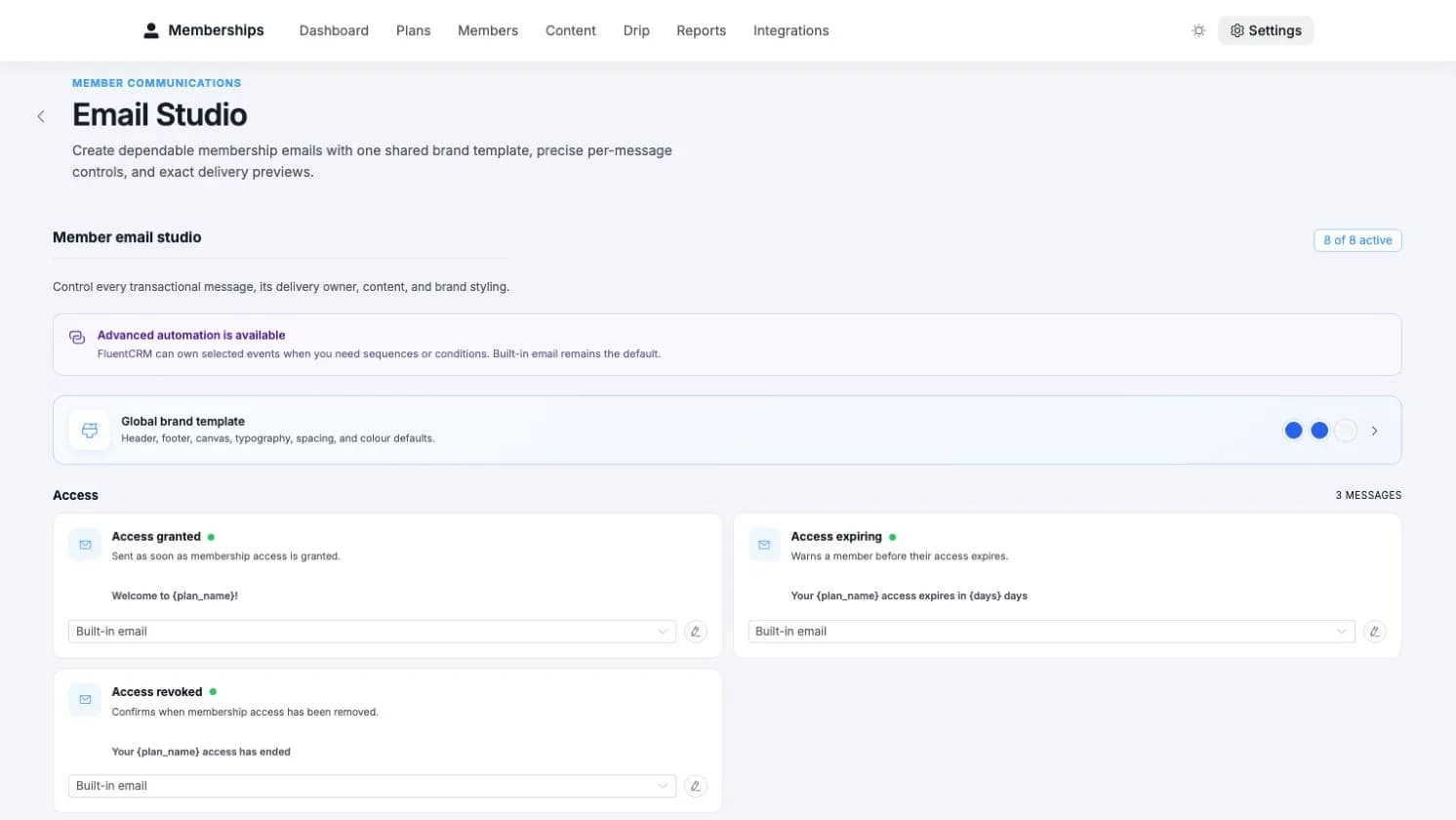Click the Memberships brand title
The height and width of the screenshot is (820, 1456).
[x=216, y=30]
